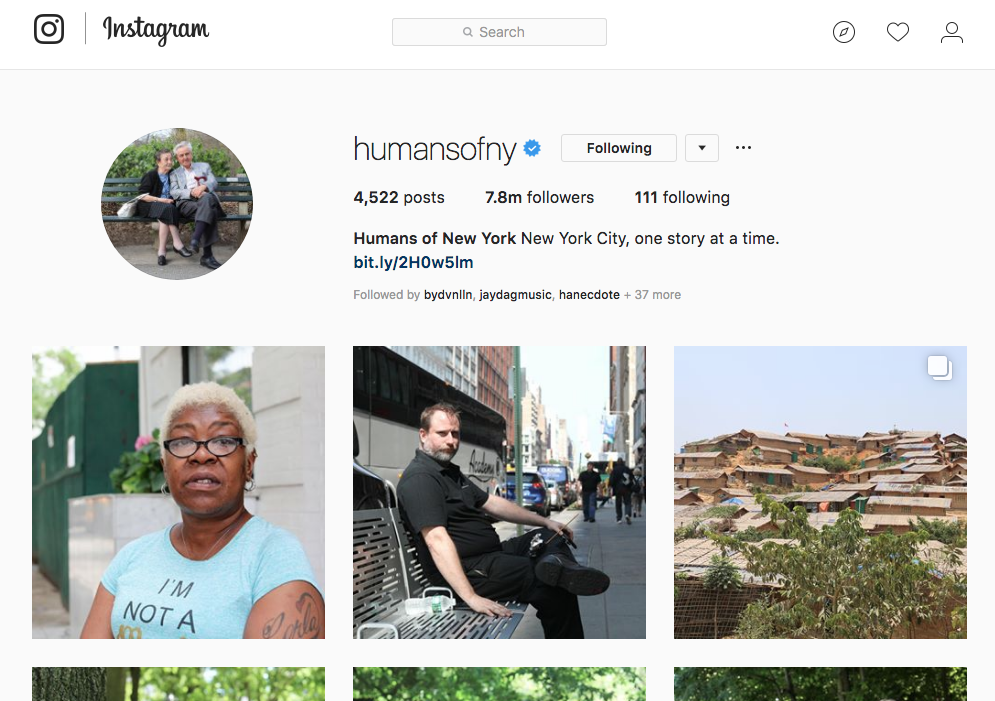Open the three-dot options menu
Viewport: 995px width, 701px height.
[743, 148]
